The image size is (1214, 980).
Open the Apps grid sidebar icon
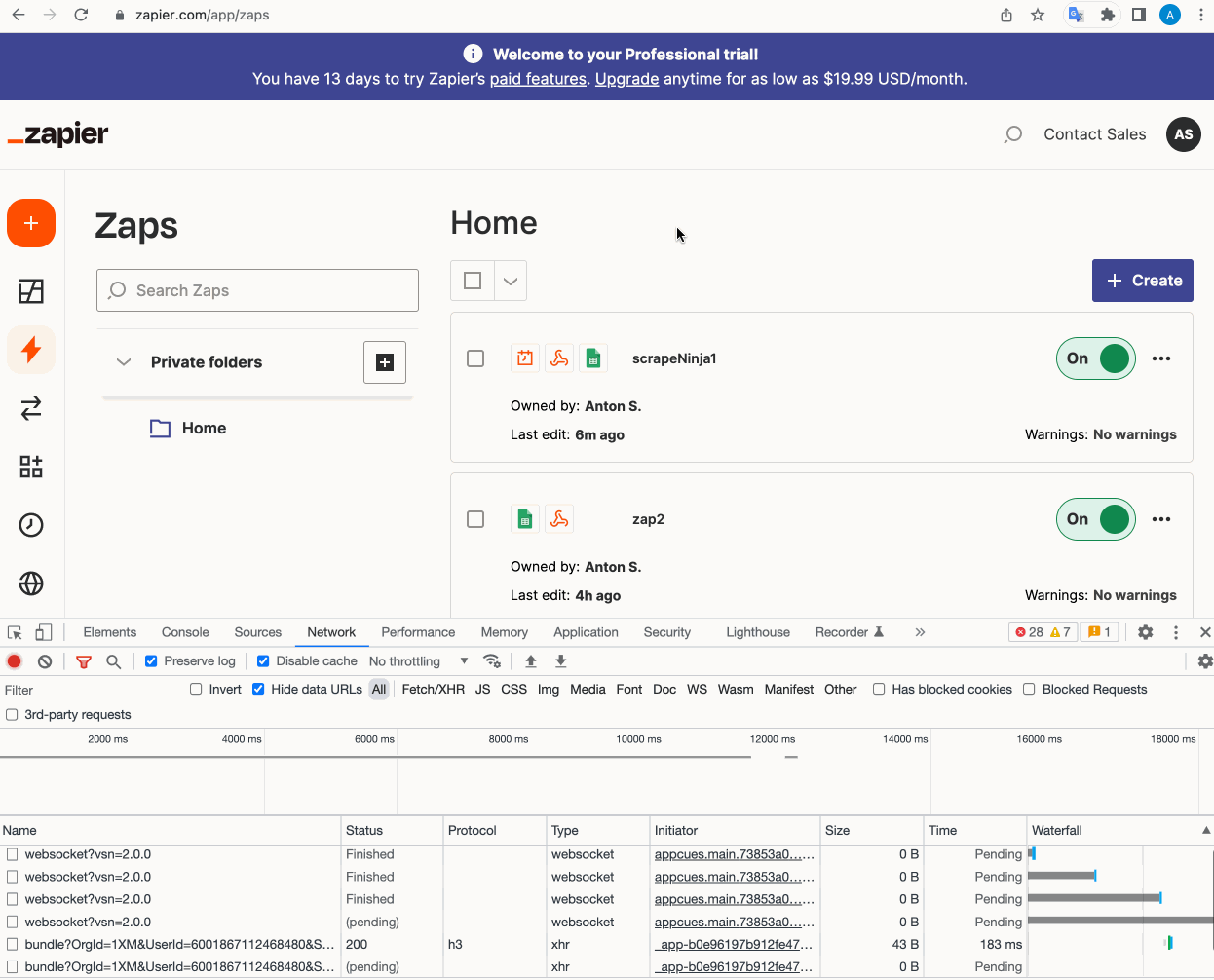click(x=31, y=467)
